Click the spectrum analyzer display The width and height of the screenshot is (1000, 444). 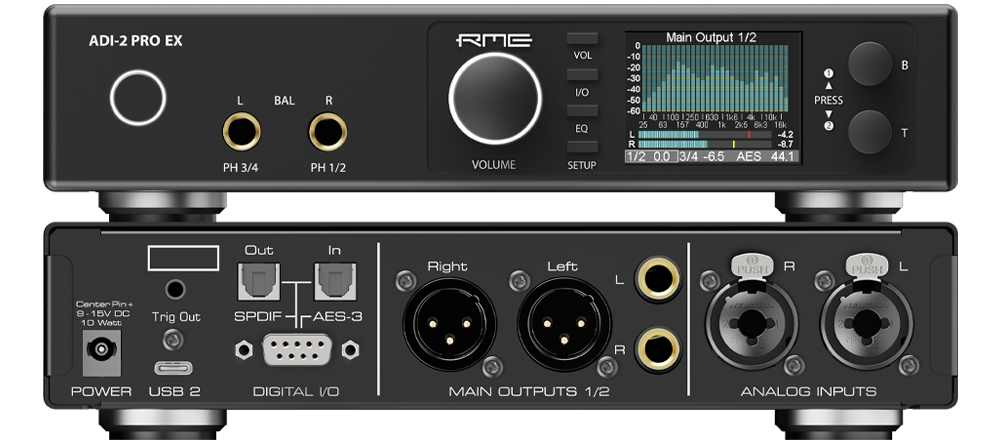714,79
